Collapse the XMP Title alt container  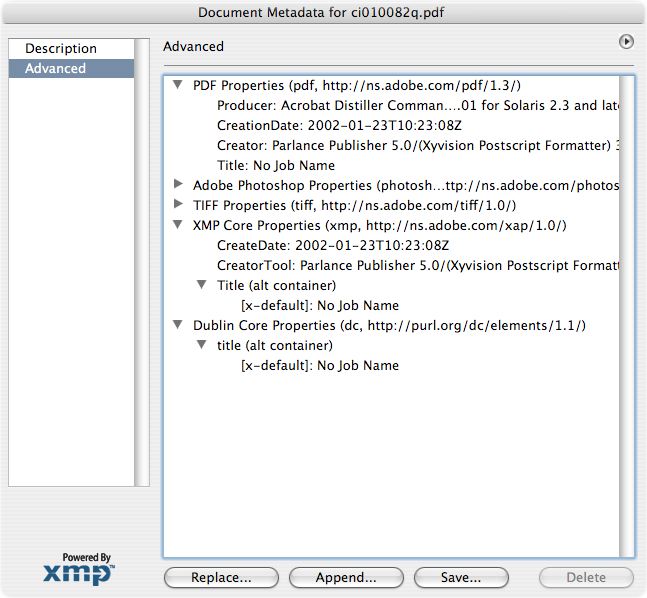(x=202, y=285)
